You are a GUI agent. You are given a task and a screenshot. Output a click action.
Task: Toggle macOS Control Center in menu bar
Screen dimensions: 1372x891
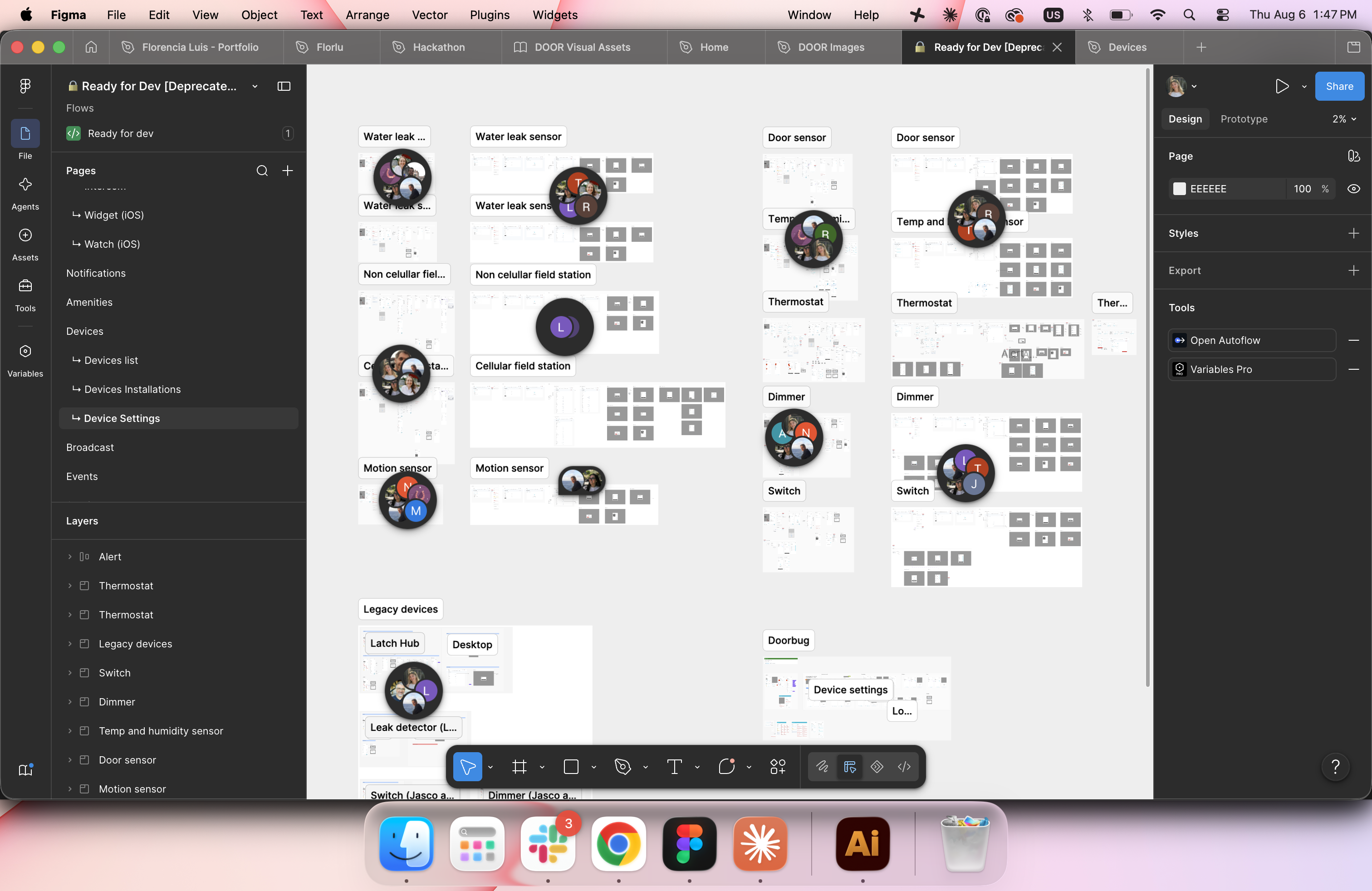(x=1222, y=15)
